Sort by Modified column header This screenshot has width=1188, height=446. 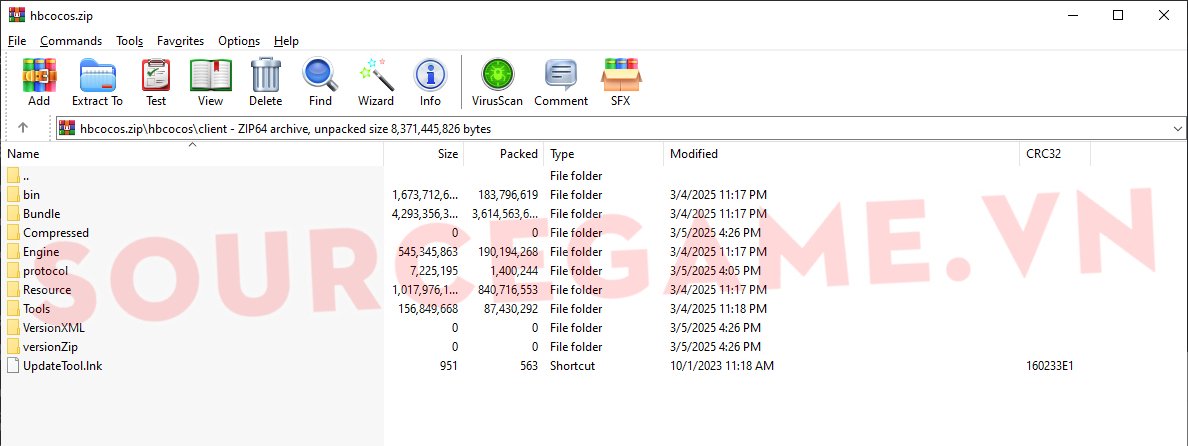694,154
